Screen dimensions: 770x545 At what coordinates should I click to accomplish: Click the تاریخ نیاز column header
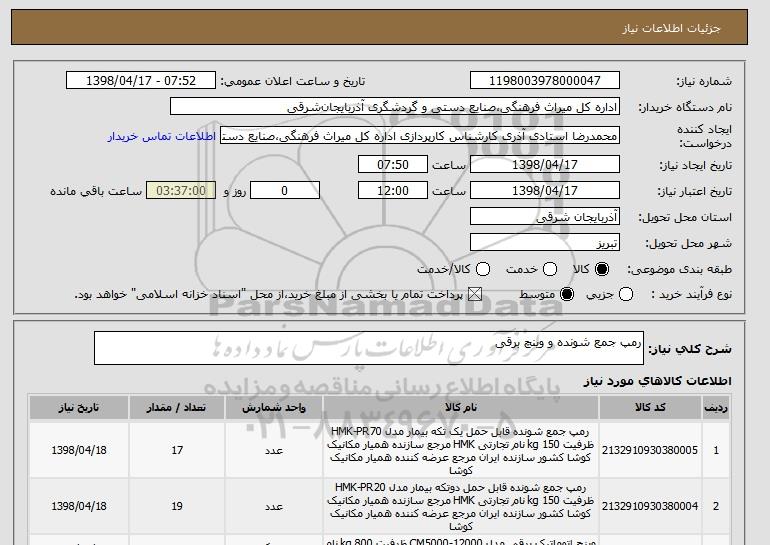pyautogui.click(x=79, y=408)
